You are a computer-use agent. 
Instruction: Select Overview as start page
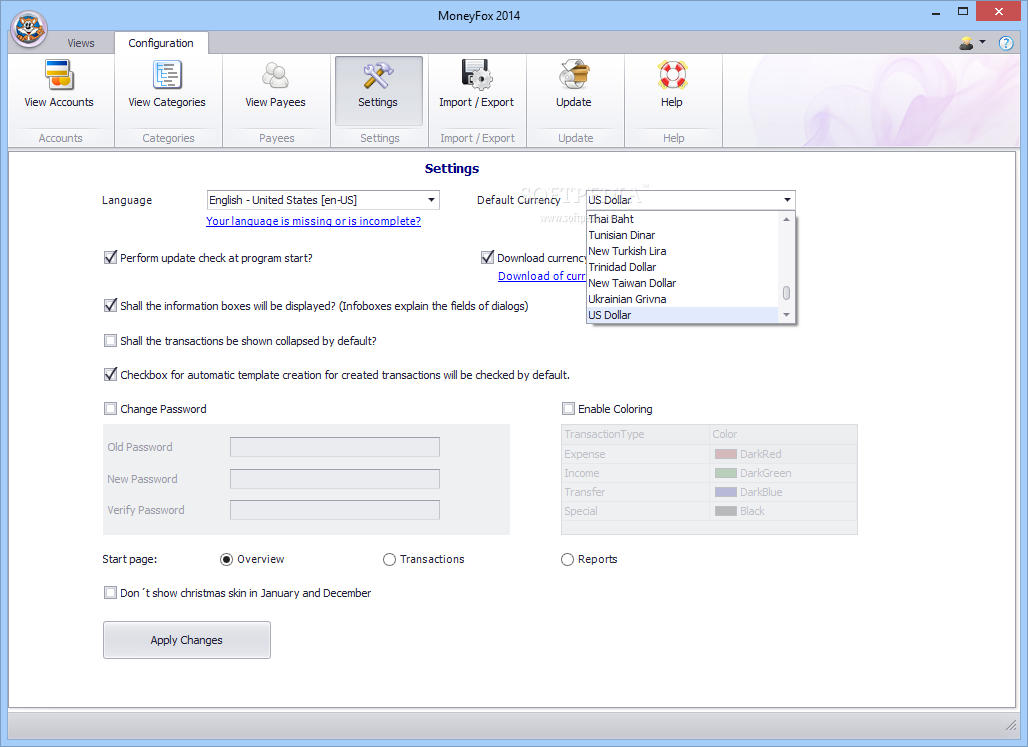coord(226,559)
